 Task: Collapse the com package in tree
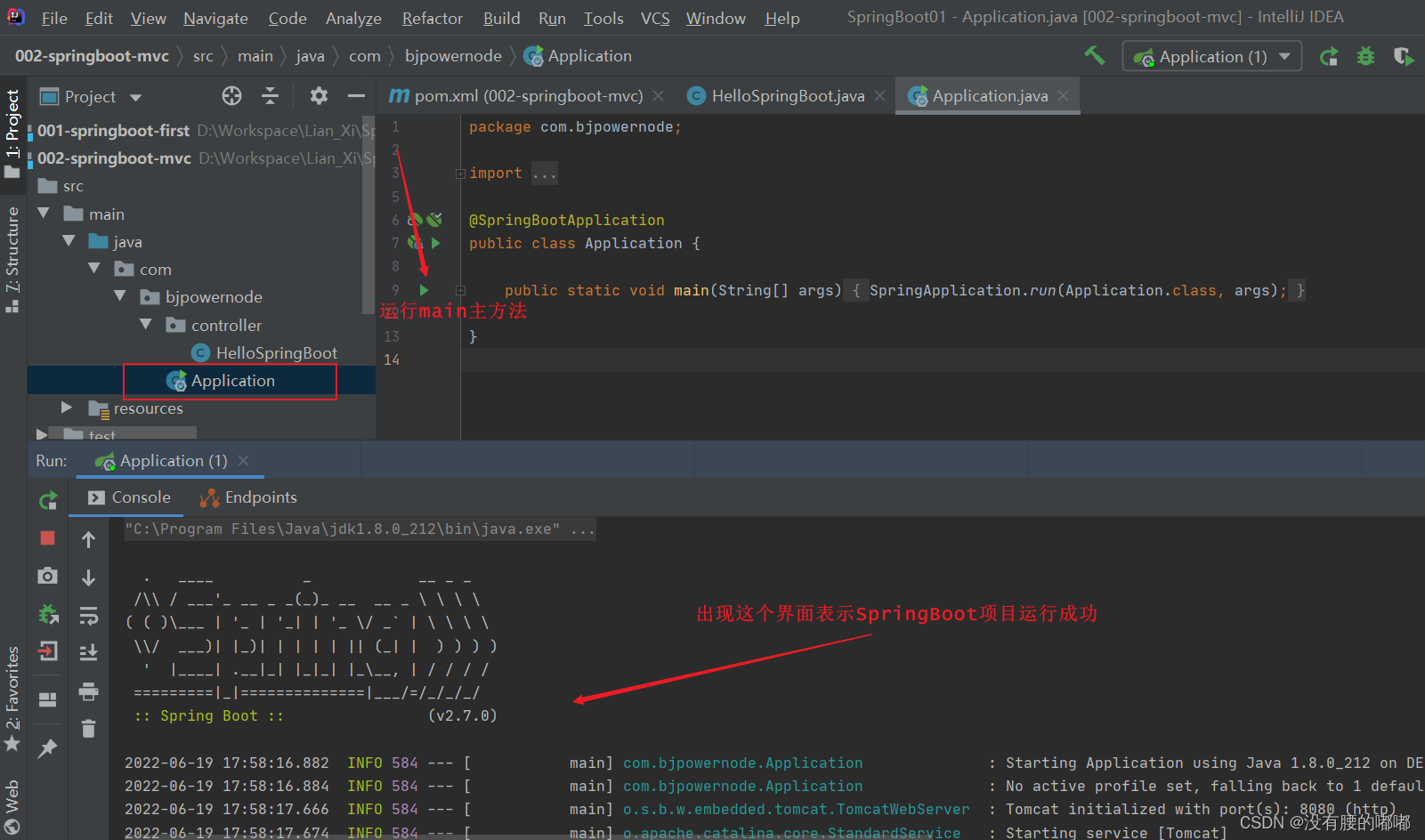pos(94,269)
